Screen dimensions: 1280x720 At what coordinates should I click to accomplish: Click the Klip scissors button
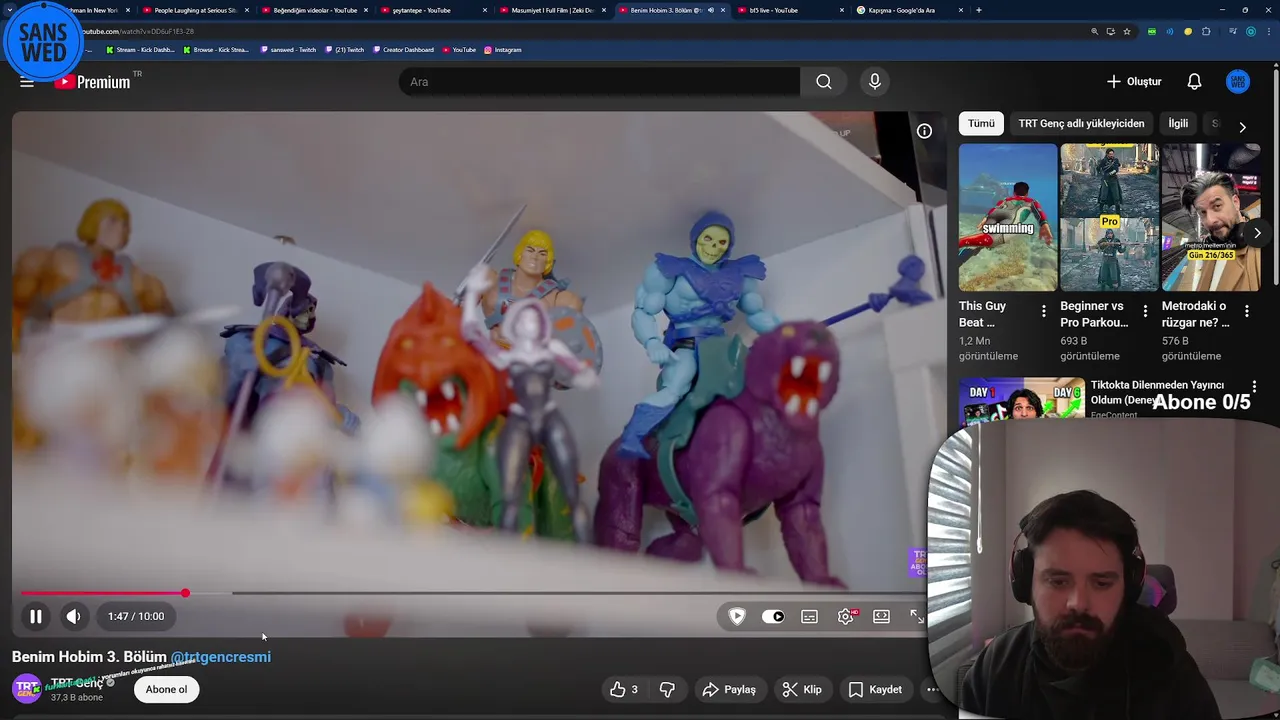click(802, 689)
